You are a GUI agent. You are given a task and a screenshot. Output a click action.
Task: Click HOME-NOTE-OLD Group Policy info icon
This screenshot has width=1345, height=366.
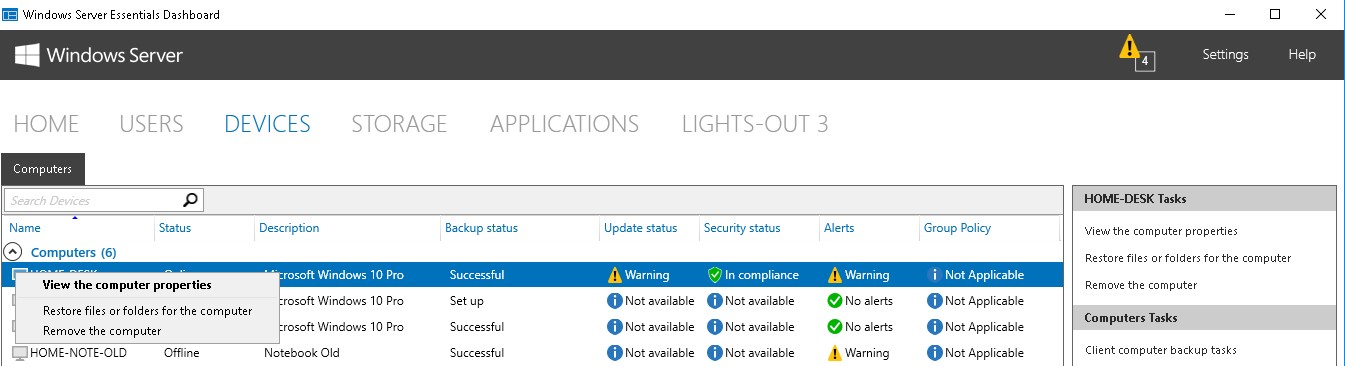[934, 353]
